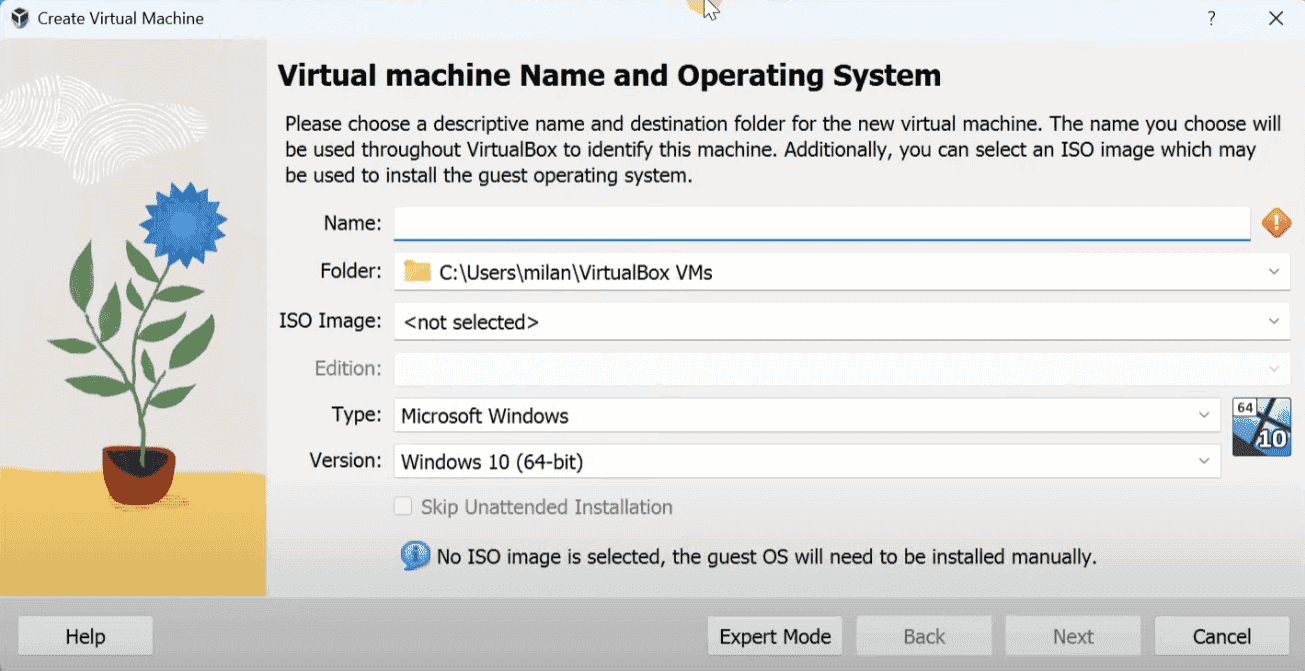Open the Folder location dropdown
The height and width of the screenshot is (671, 1305).
tap(1275, 271)
